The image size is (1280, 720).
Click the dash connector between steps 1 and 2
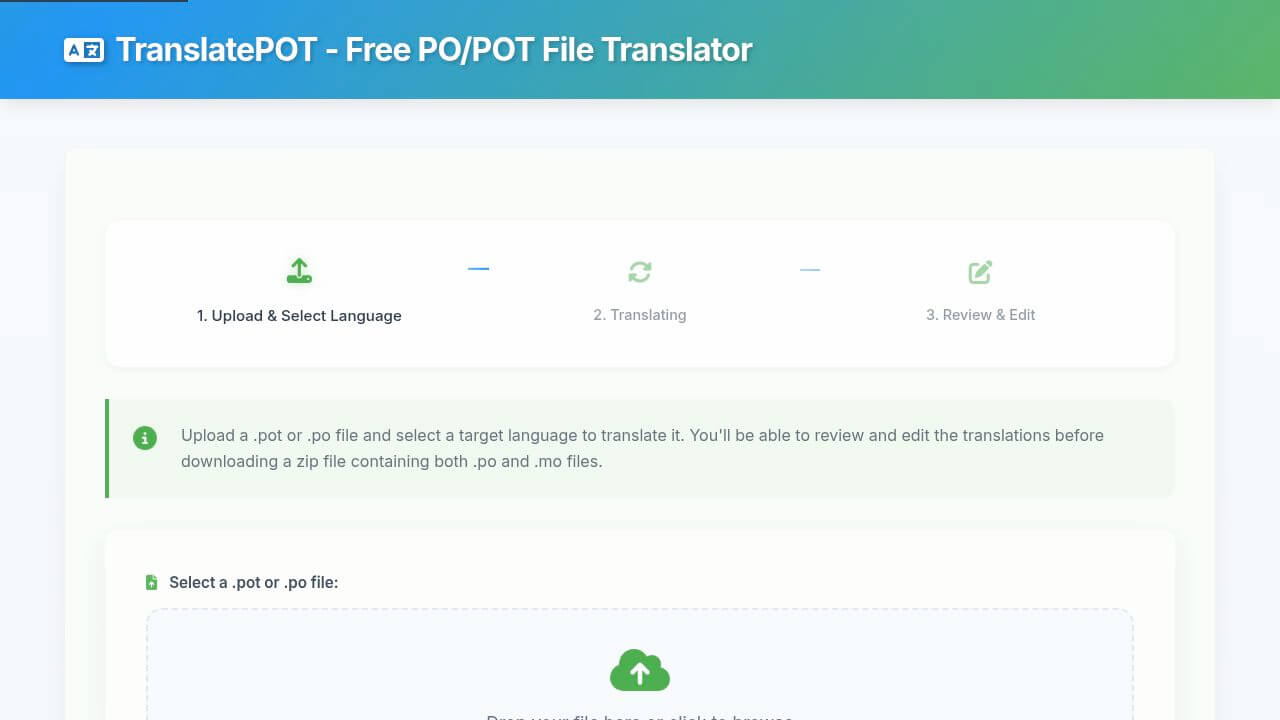point(478,268)
